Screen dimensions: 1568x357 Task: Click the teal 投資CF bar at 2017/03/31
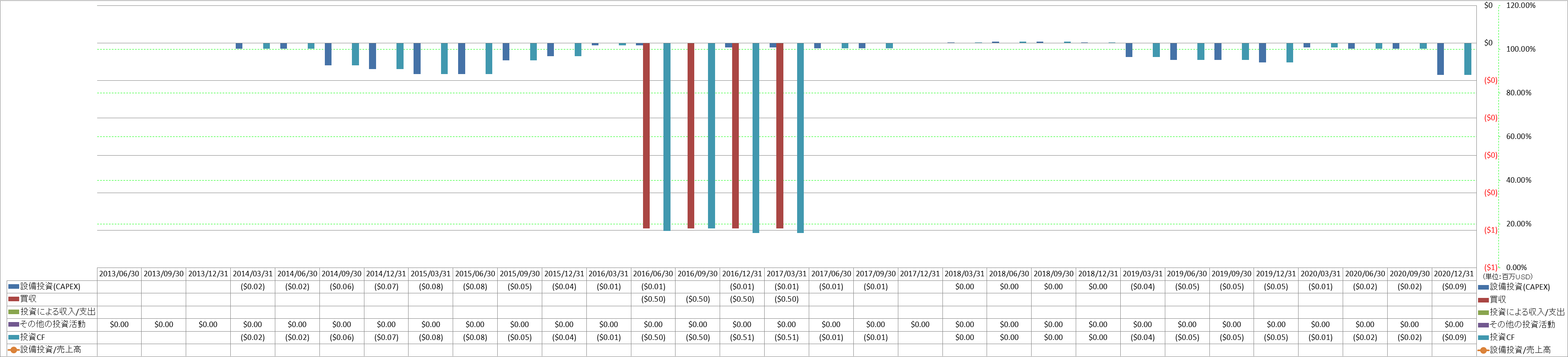click(800, 138)
